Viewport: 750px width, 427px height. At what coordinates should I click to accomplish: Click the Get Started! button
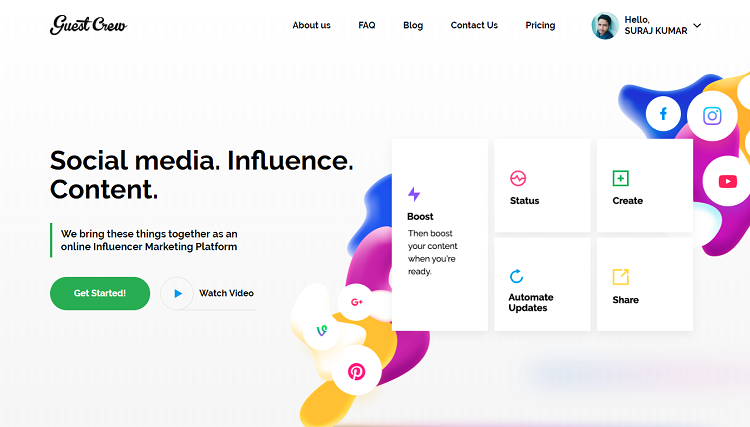click(x=100, y=293)
